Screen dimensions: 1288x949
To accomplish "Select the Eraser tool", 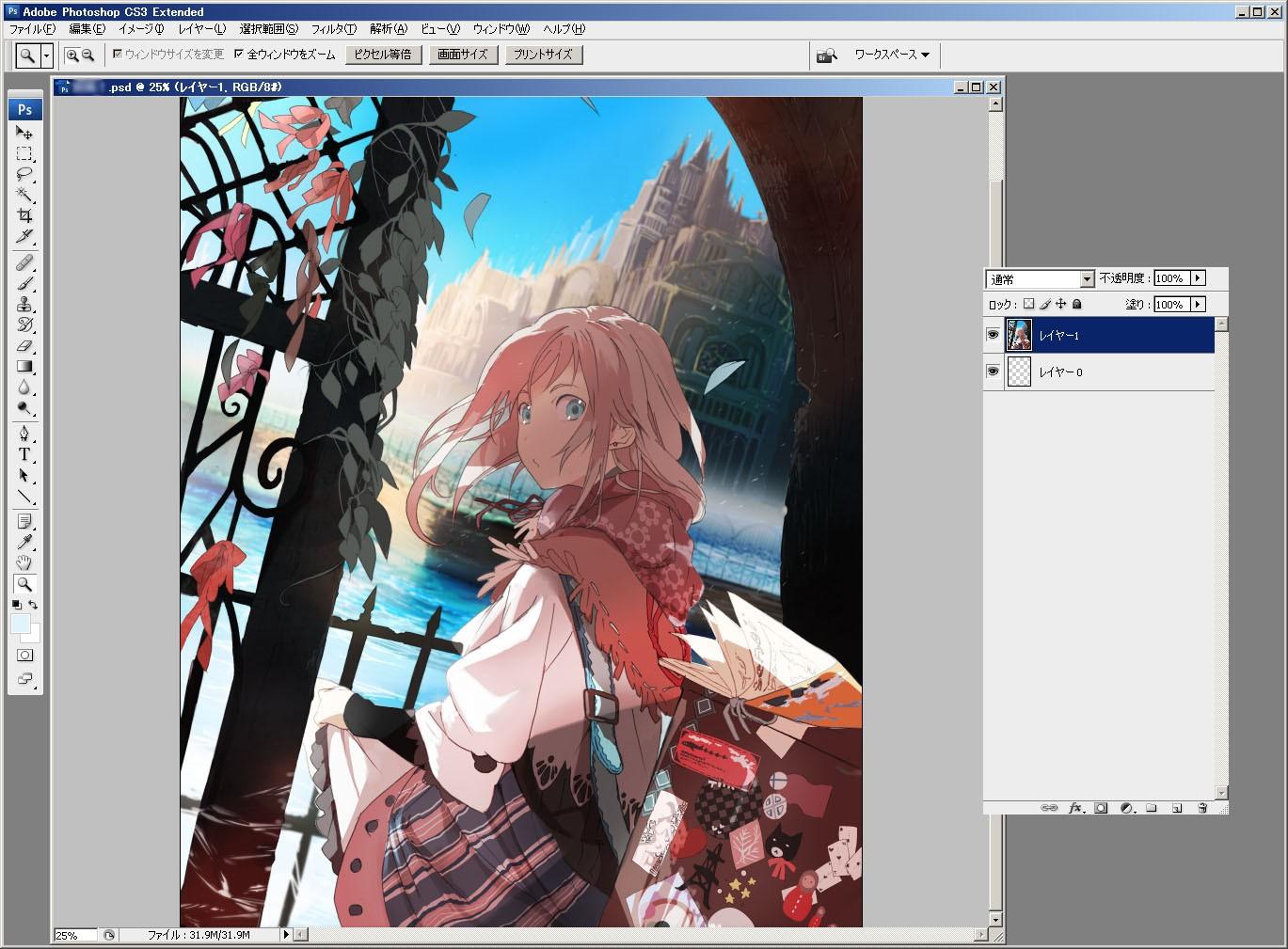I will coord(24,345).
